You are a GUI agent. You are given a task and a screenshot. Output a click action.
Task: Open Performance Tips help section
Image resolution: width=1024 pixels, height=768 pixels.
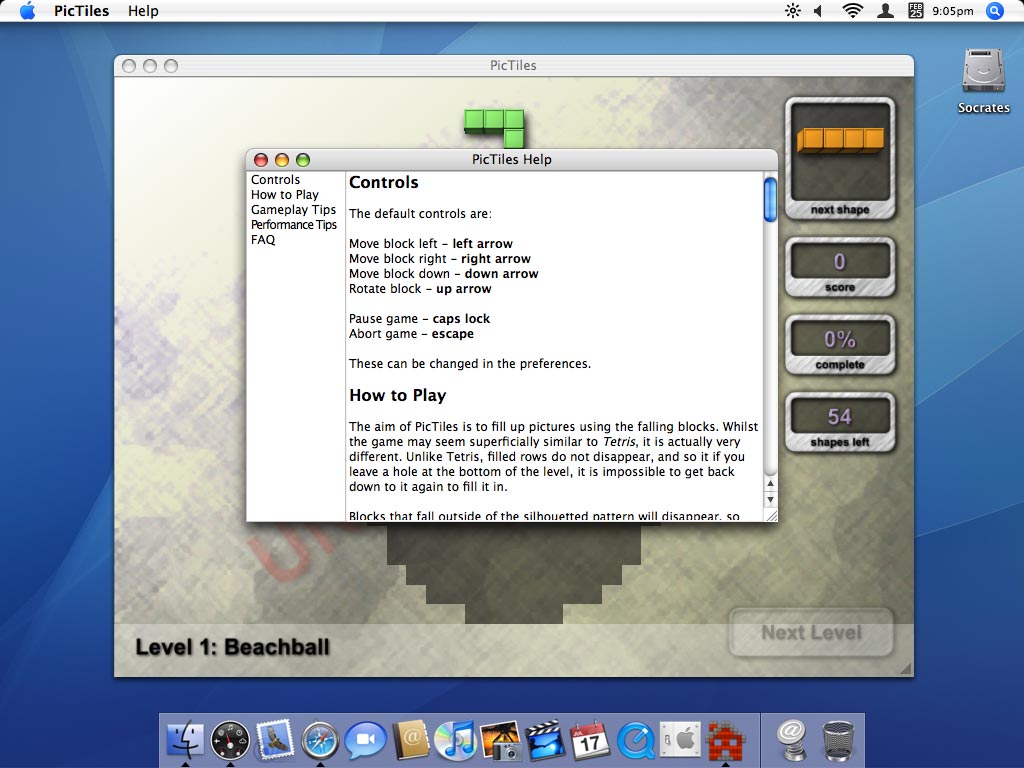pos(294,225)
